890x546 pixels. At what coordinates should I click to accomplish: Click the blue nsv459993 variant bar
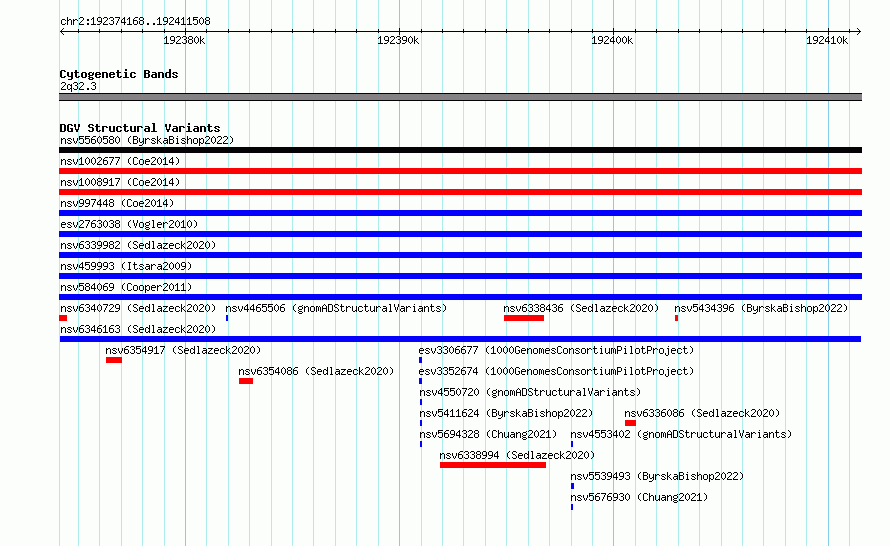tap(460, 276)
